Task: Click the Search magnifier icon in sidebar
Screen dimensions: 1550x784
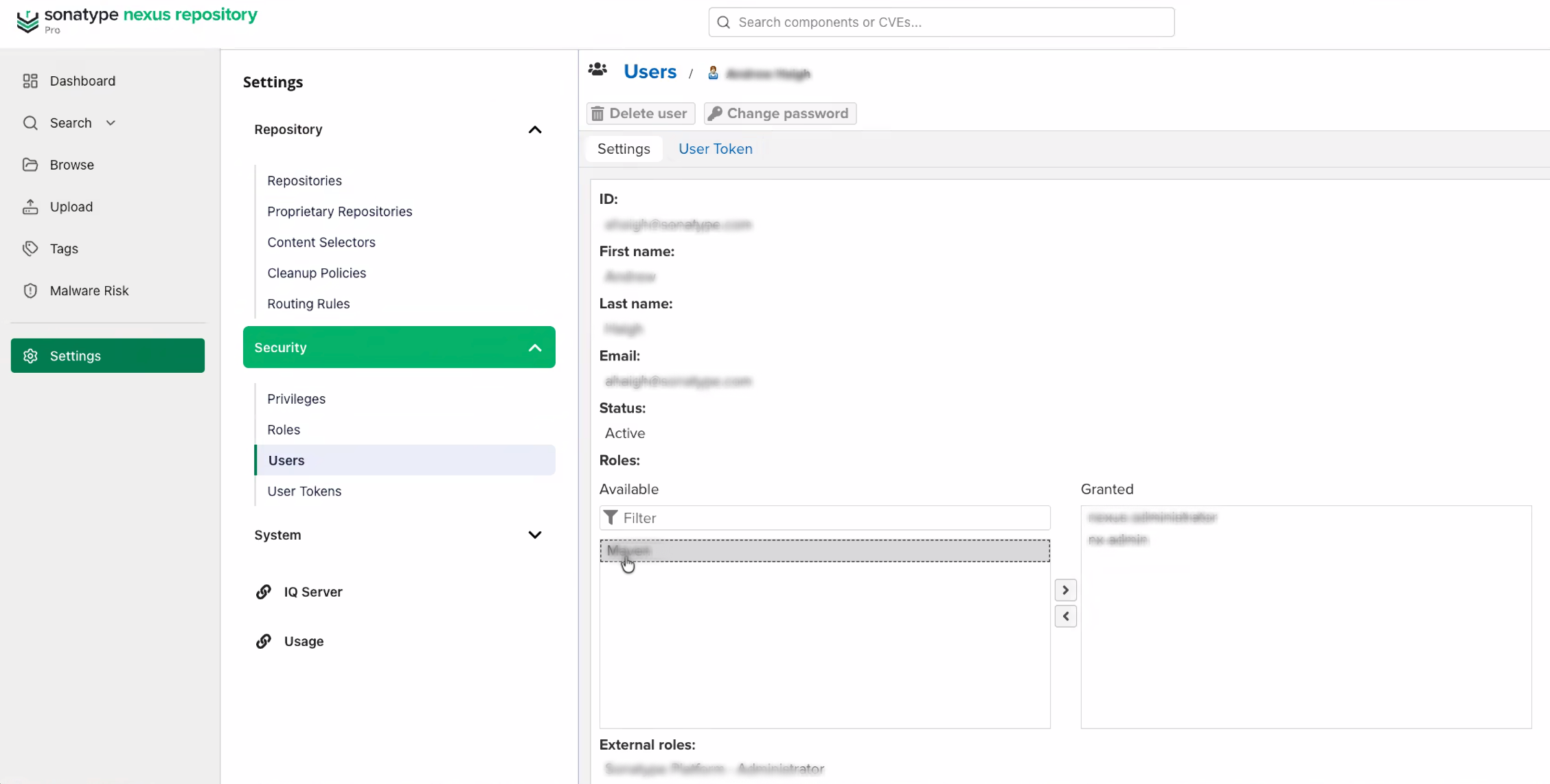Action: coord(30,123)
